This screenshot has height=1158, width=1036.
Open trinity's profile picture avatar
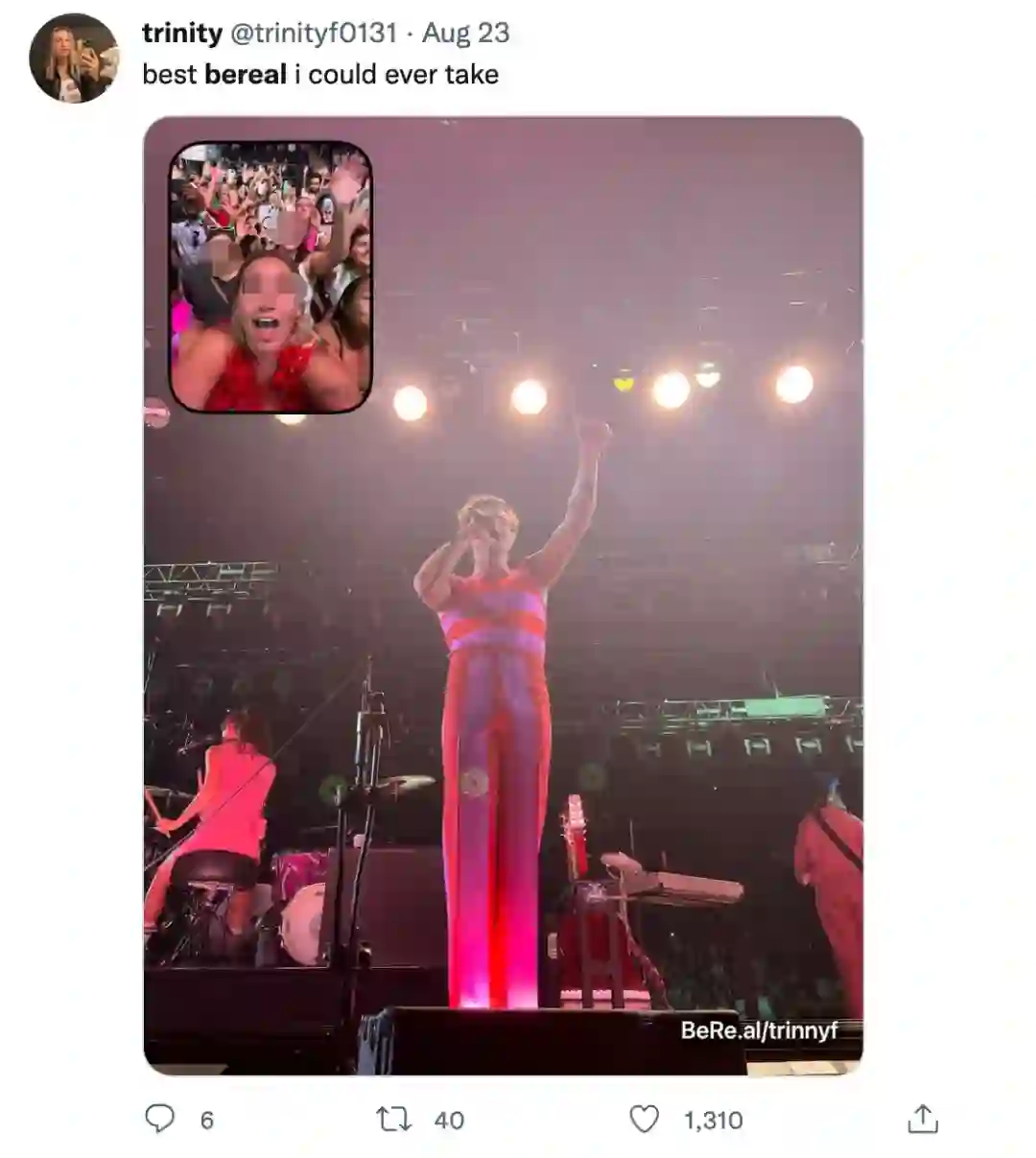[74, 59]
